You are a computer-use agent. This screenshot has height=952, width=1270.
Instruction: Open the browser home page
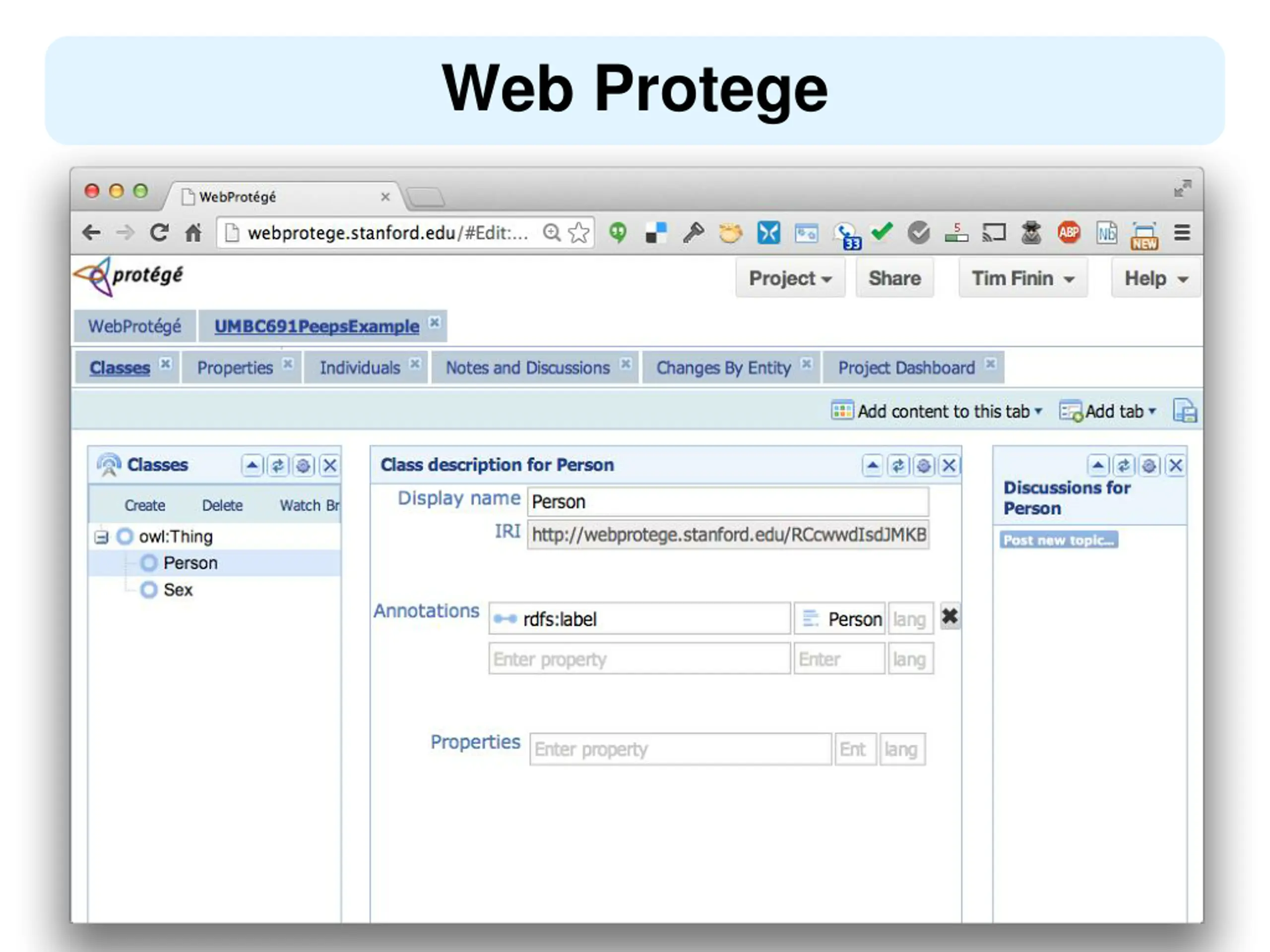click(193, 233)
